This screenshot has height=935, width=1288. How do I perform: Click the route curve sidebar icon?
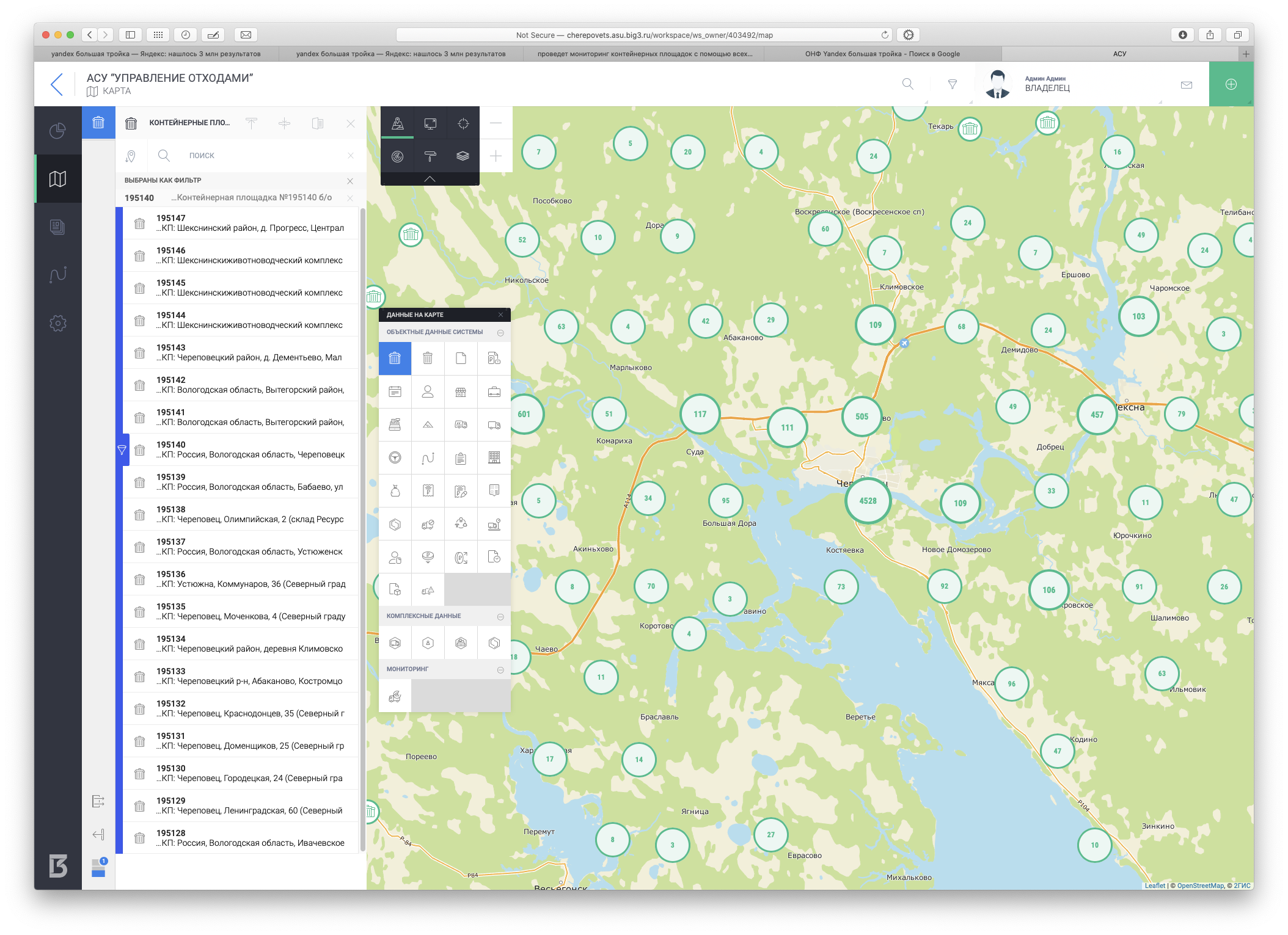click(x=58, y=275)
